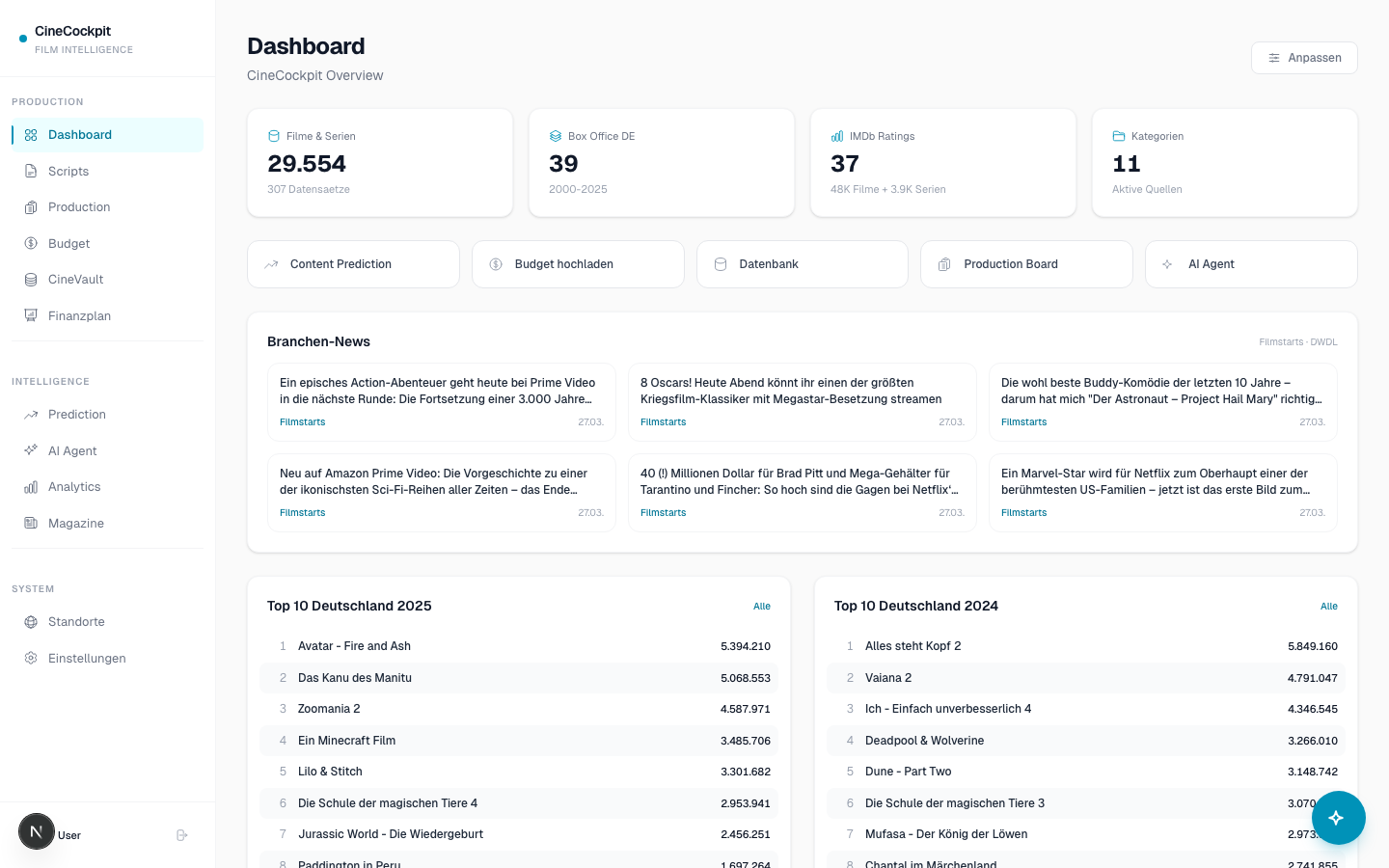
Task: Click the Content Prediction quick action
Action: coord(353,264)
